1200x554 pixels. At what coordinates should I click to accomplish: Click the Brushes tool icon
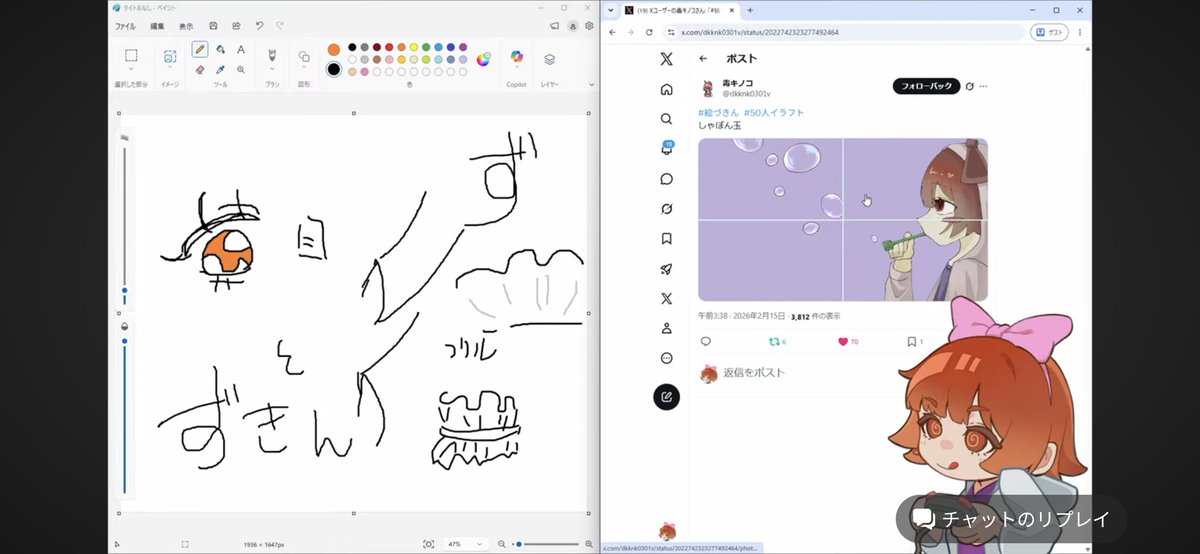click(x=271, y=54)
